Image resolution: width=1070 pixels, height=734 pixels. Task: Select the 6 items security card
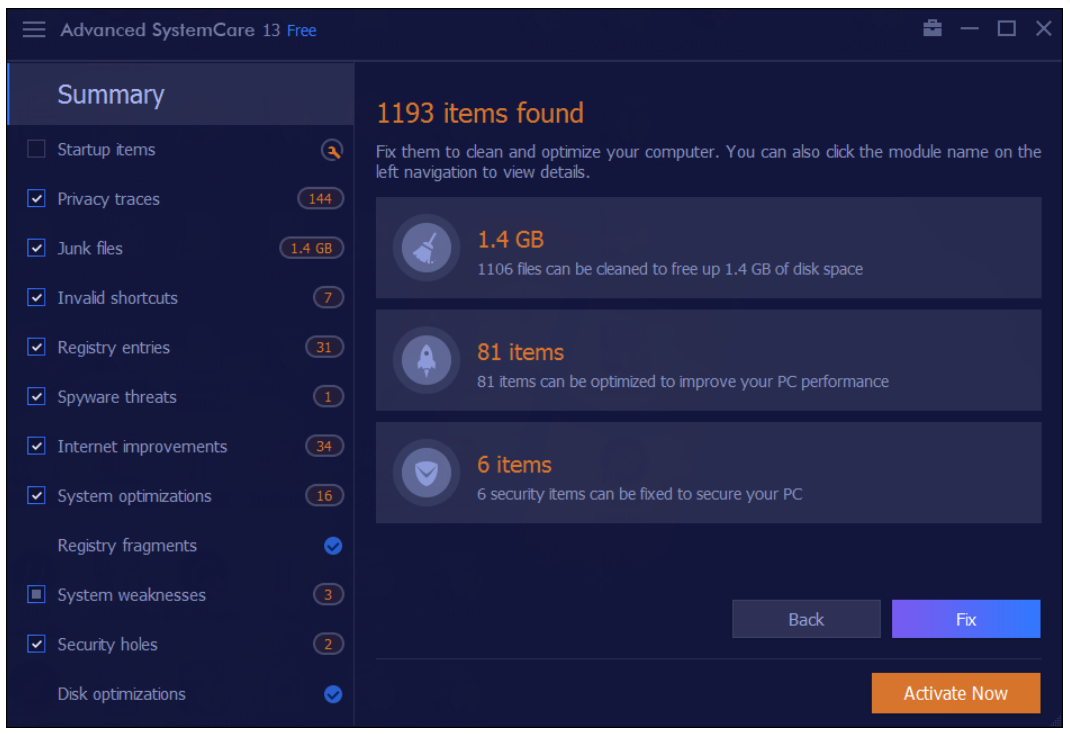708,473
